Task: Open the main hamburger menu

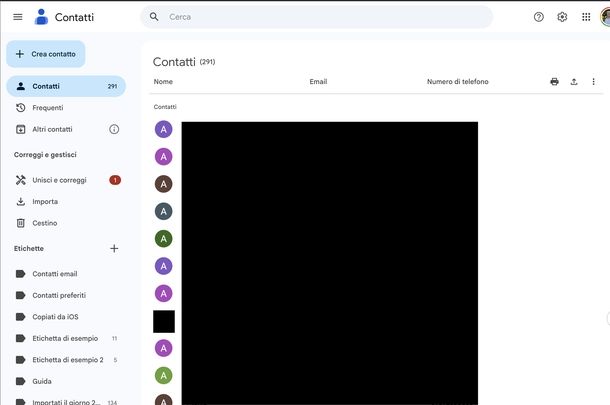Action: coord(18,17)
